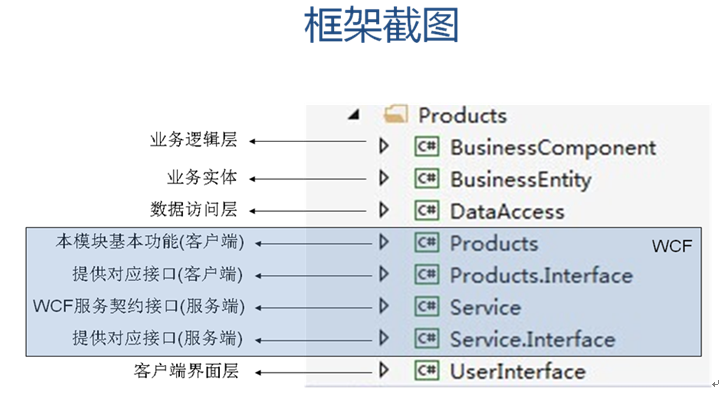Click the C# icon beside Products.Interface
The image size is (723, 396).
(x=427, y=275)
